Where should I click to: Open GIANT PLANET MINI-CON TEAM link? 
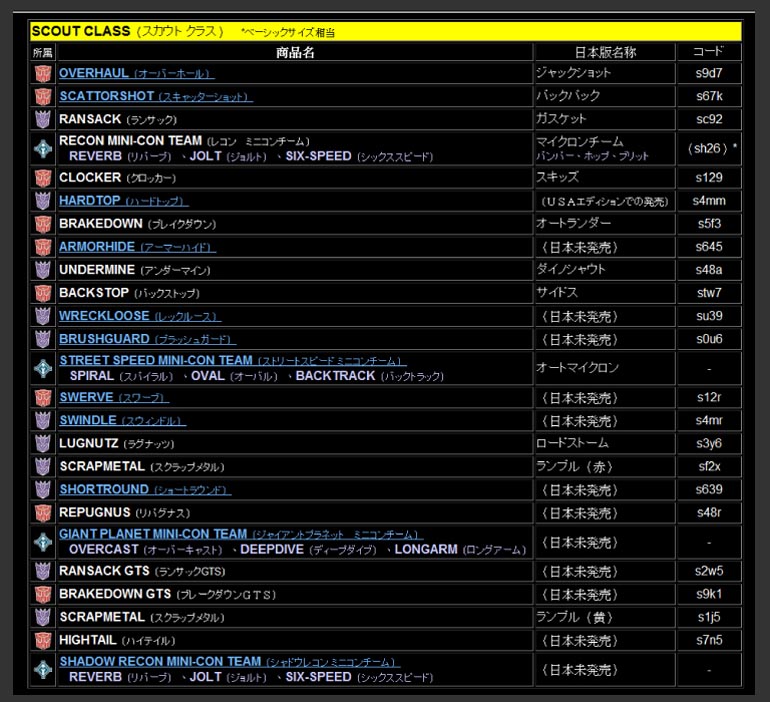tap(241, 534)
